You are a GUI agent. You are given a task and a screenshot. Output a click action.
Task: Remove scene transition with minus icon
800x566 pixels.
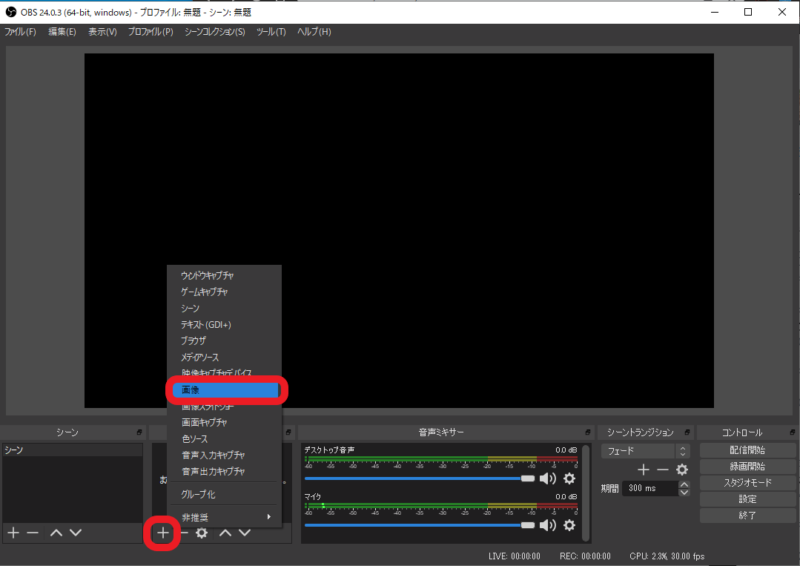[x=662, y=470]
